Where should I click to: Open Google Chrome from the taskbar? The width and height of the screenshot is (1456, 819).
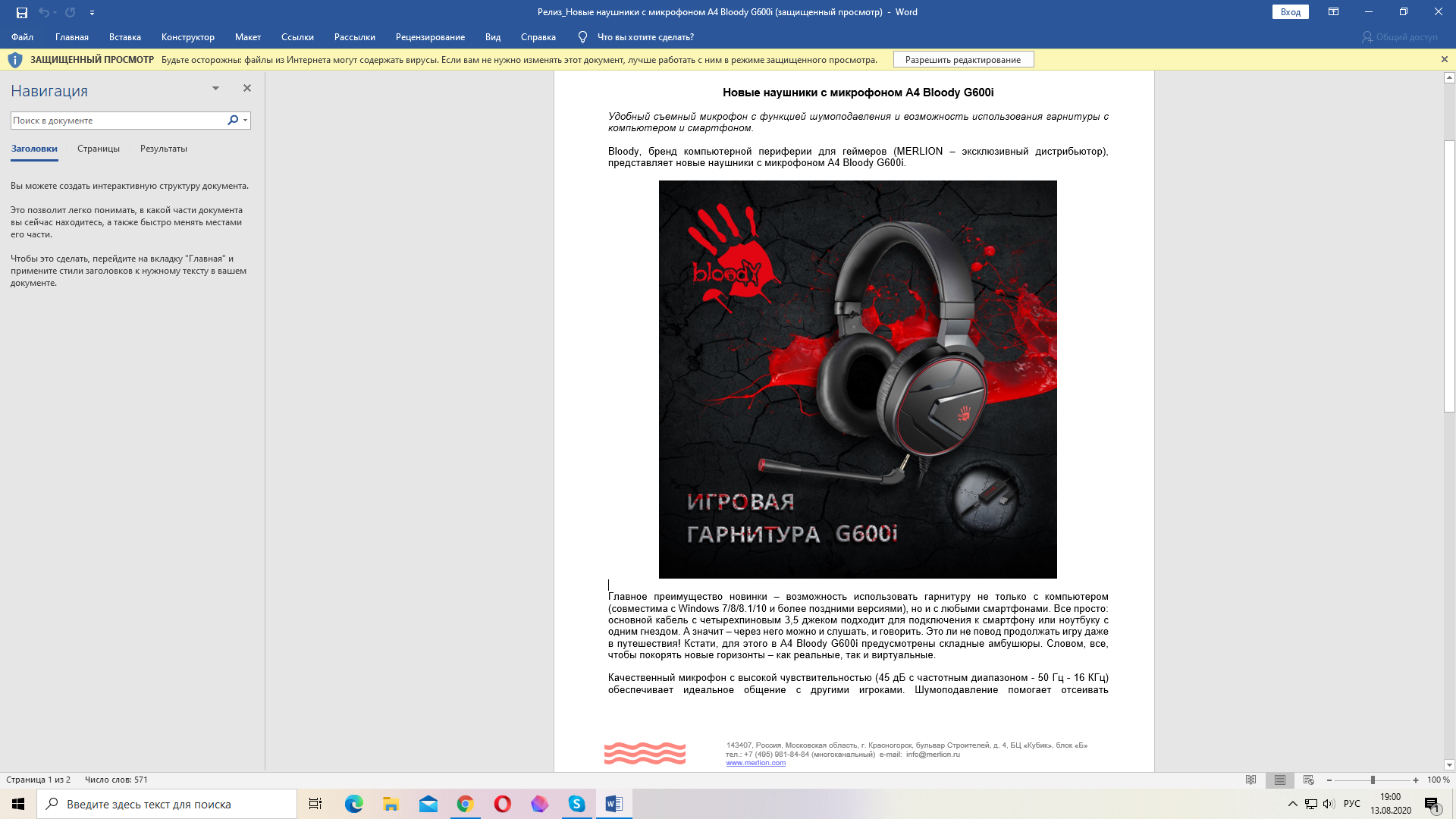click(x=465, y=804)
